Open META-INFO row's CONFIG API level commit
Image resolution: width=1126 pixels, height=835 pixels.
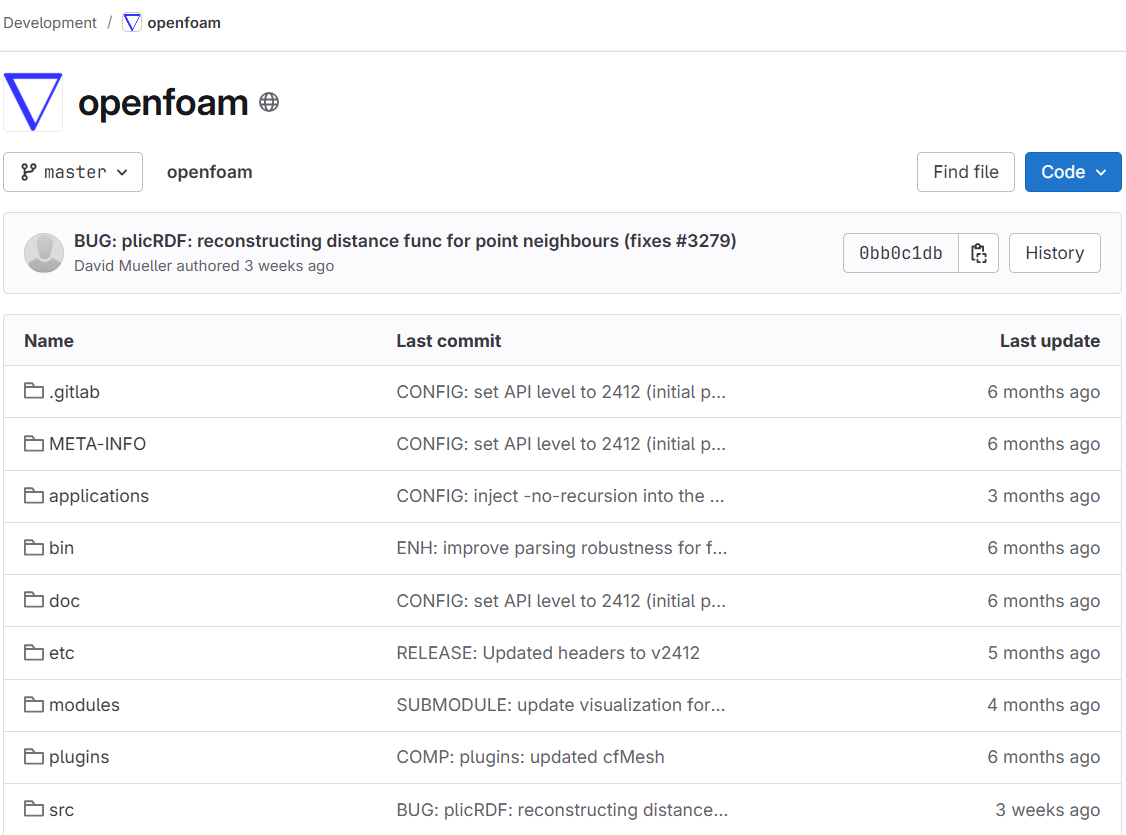(561, 444)
